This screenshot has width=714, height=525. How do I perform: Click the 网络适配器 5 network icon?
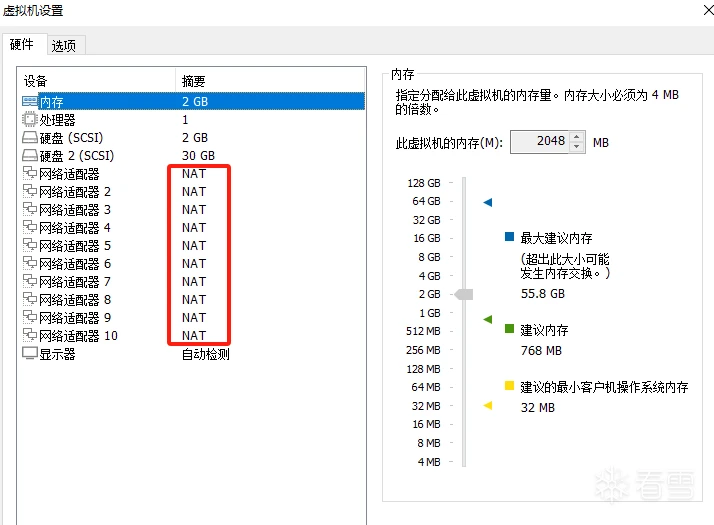click(x=30, y=245)
